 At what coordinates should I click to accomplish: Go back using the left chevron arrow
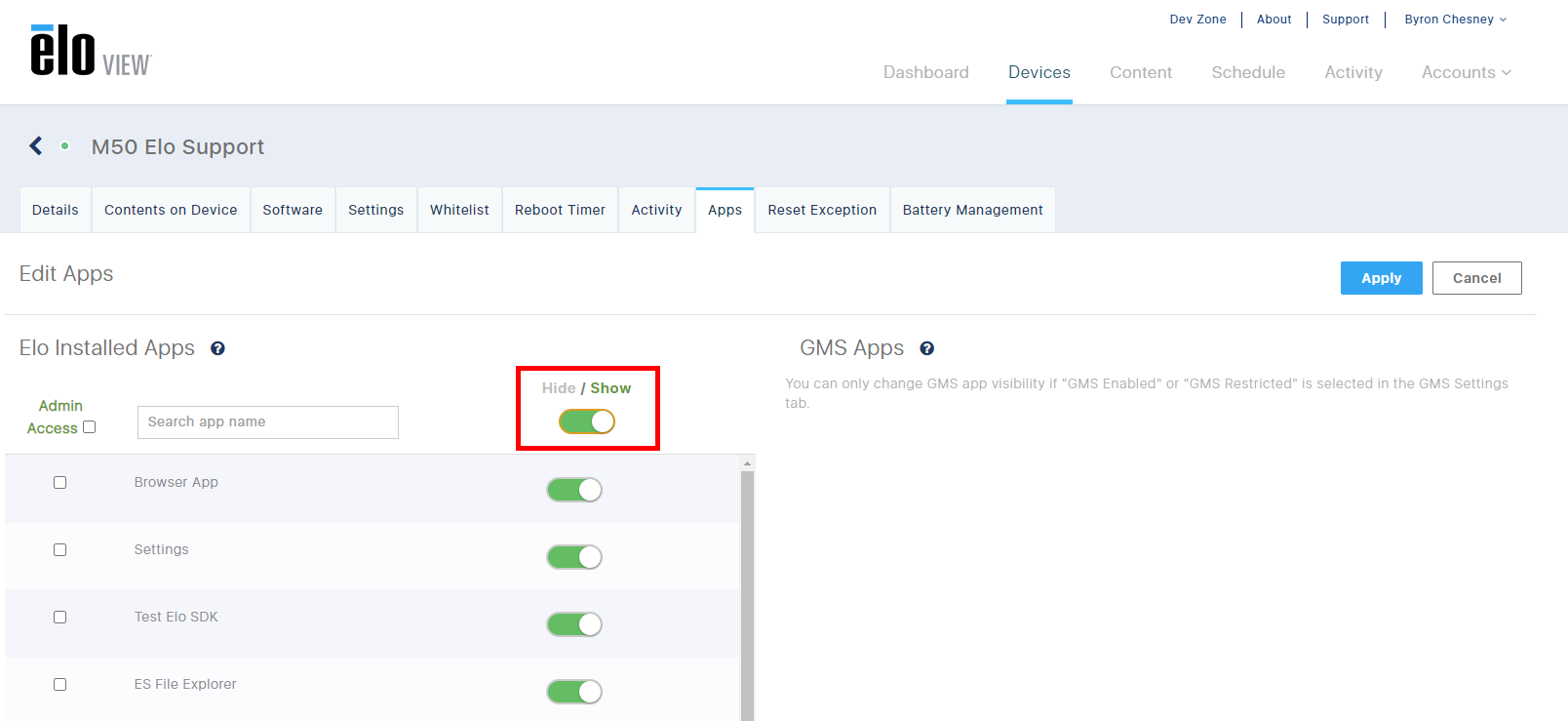pos(36,146)
